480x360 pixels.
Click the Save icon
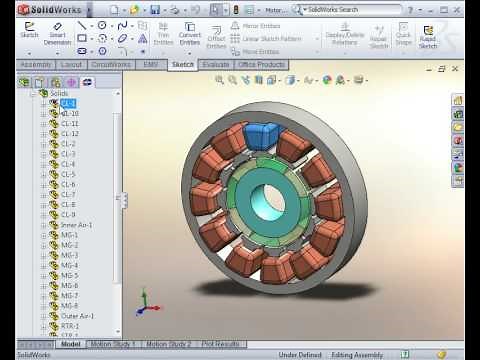click(x=155, y=10)
